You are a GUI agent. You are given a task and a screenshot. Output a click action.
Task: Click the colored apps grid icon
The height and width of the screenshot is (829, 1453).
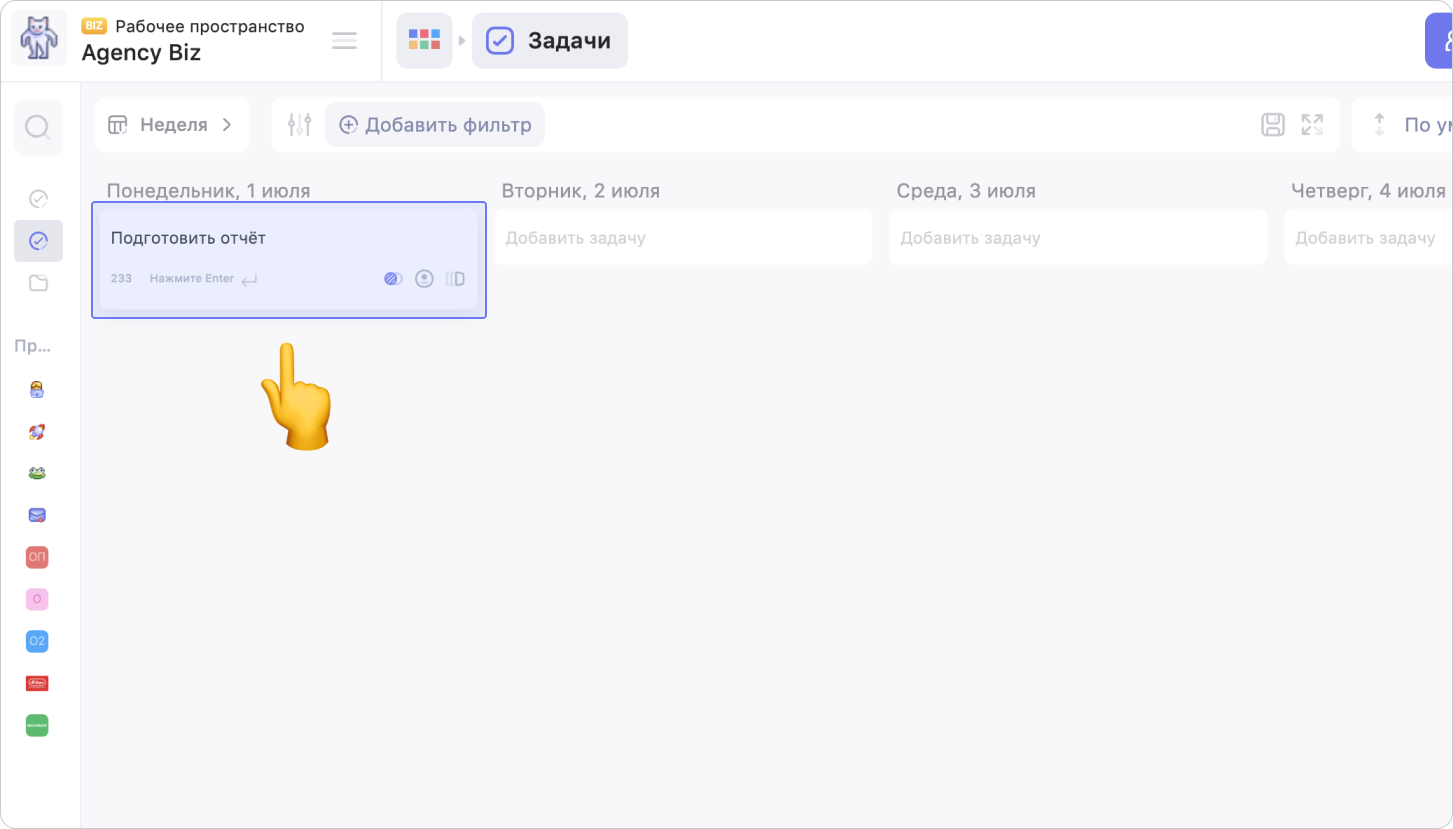424,41
